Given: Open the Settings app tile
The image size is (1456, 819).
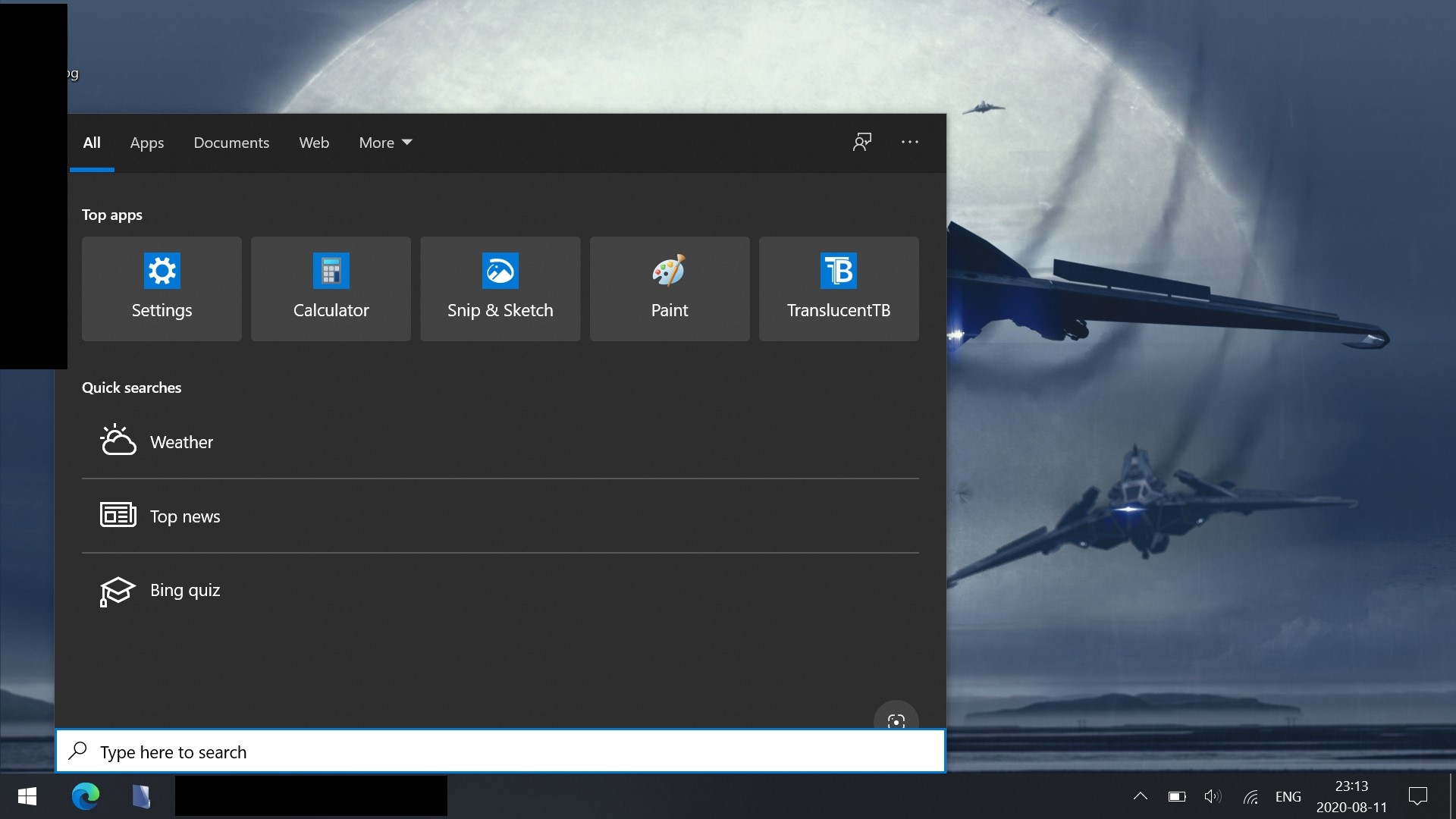Looking at the screenshot, I should click(161, 289).
